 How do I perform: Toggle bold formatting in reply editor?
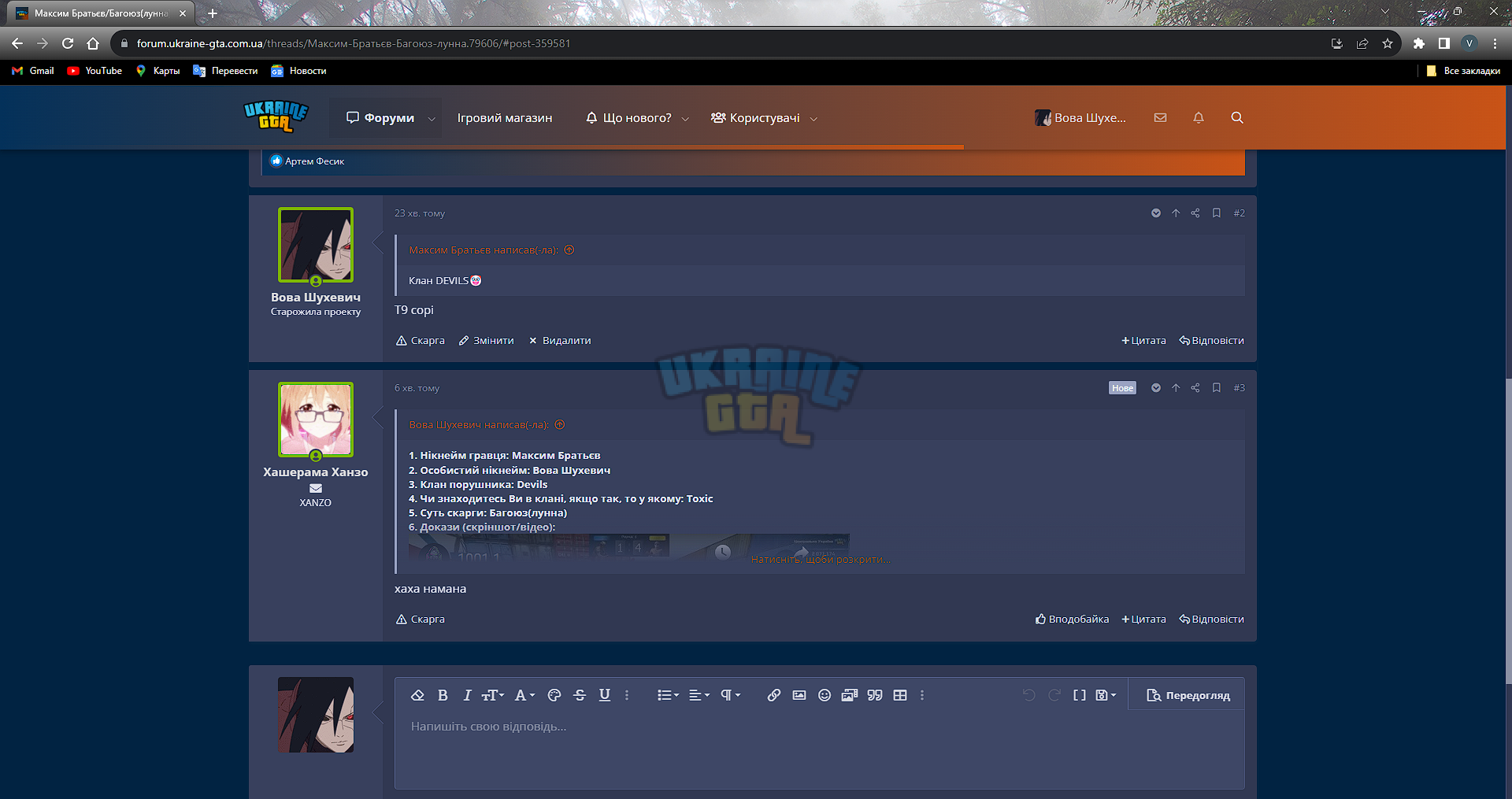tap(443, 695)
